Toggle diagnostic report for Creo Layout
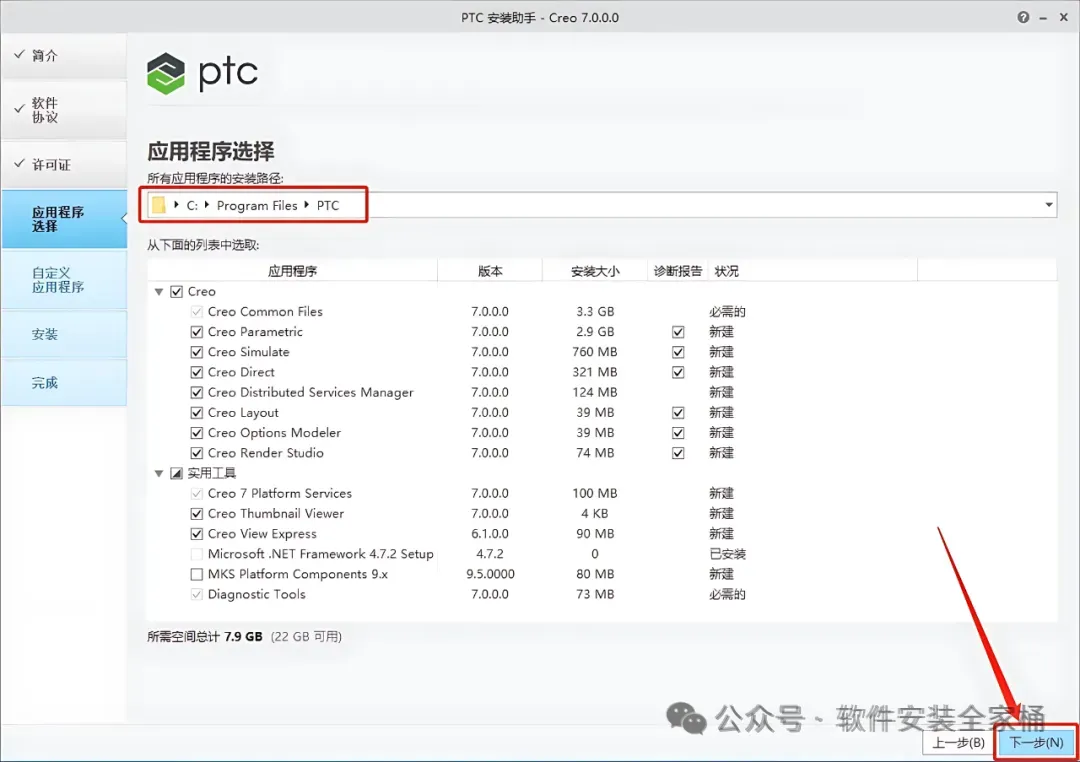 [x=678, y=413]
